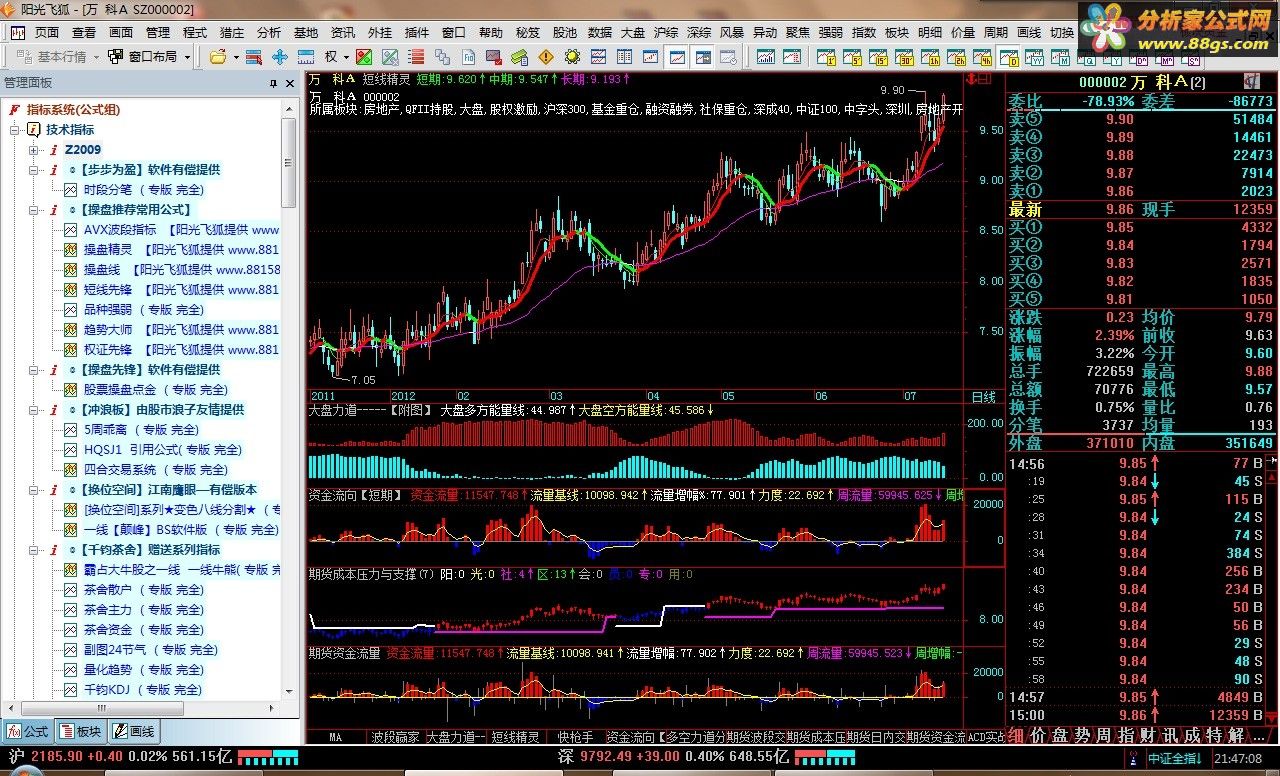Click the red-green diagonal chart icon
Viewport: 1280px width, 776px height.
(364, 57)
